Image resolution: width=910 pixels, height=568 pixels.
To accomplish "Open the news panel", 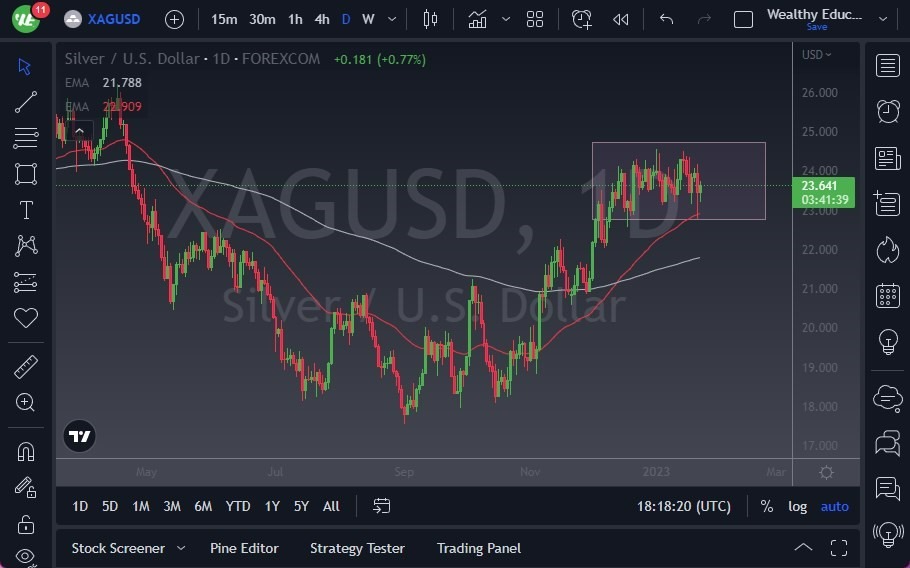I will (x=887, y=158).
